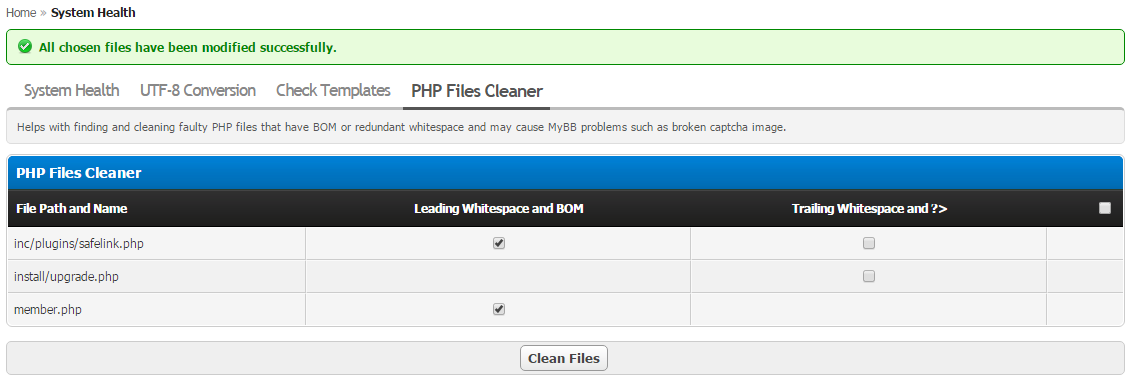This screenshot has width=1130, height=379.
Task: Uncheck leading whitespace for inc/plugins/safelink.php
Action: pos(499,244)
